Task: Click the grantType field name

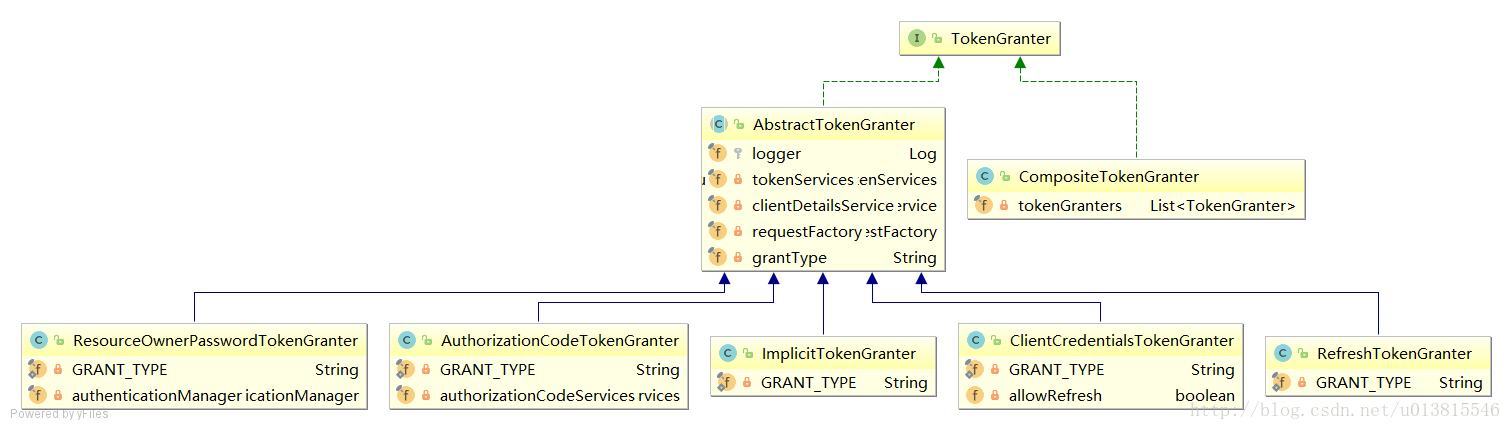Action: point(790,258)
